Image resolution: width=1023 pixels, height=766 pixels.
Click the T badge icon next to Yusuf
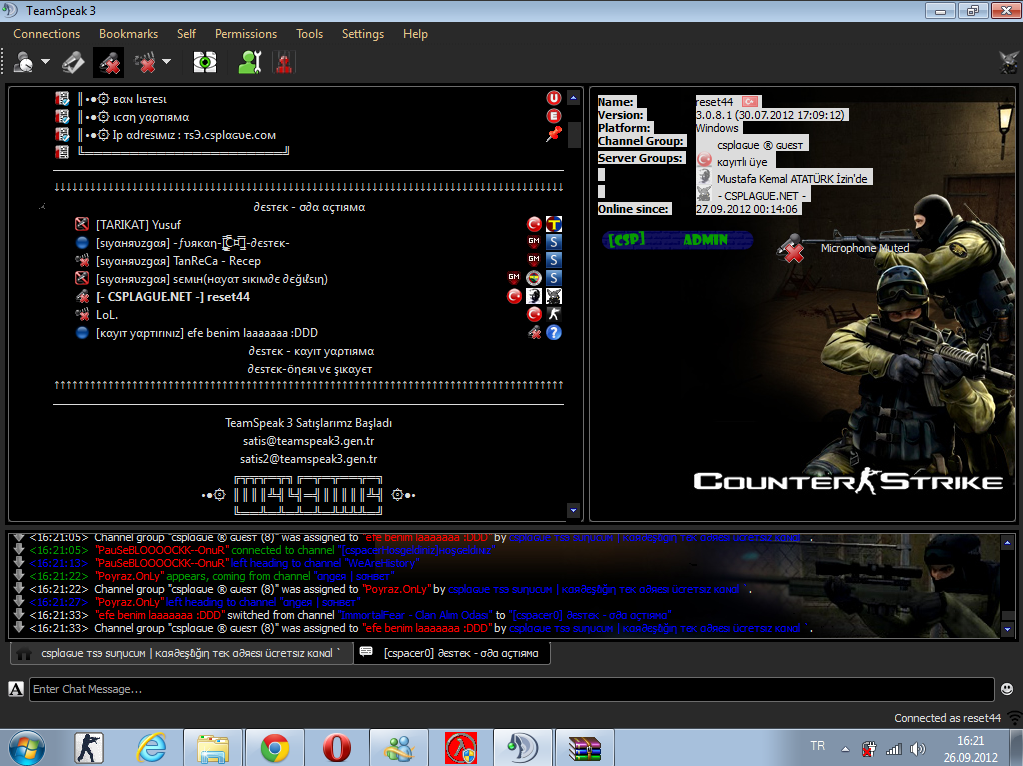553,224
